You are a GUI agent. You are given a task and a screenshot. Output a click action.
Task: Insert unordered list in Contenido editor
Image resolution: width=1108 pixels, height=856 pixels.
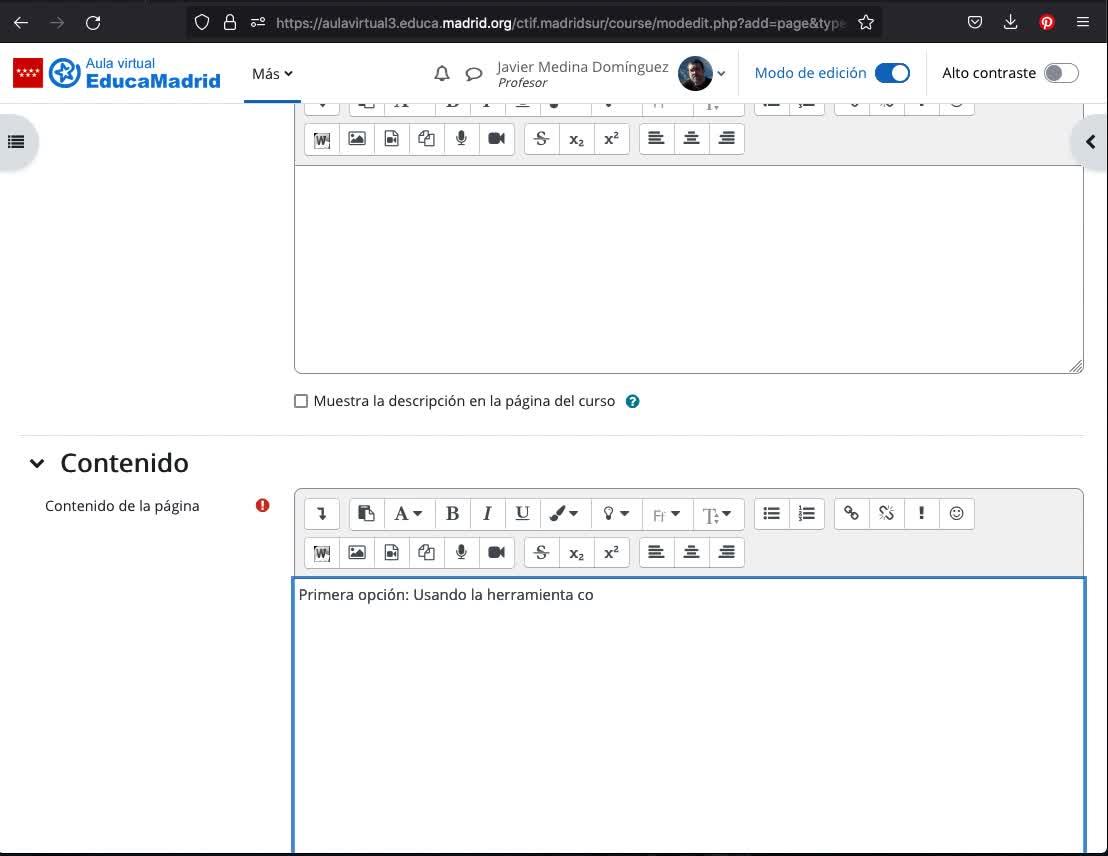[771, 514]
